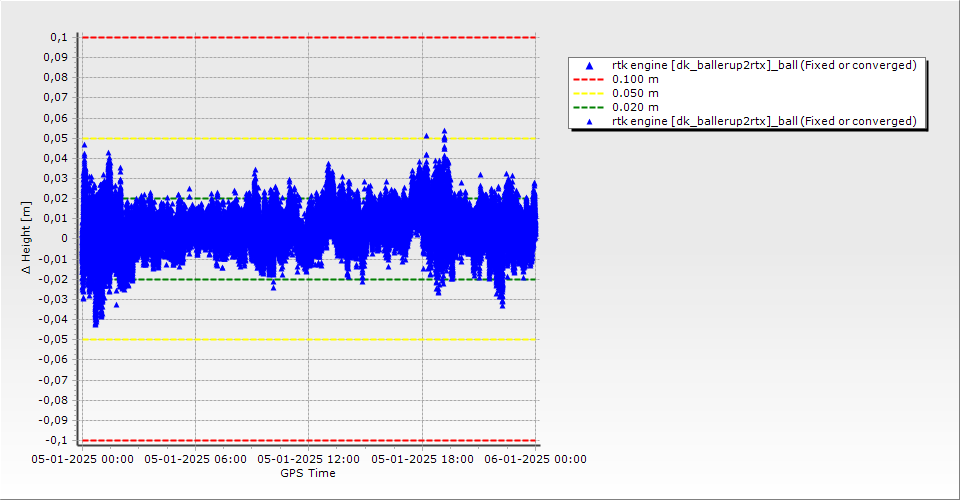The image size is (960, 500).
Task: Click the 05-01-2025 06:00 time label
Action: (196, 459)
